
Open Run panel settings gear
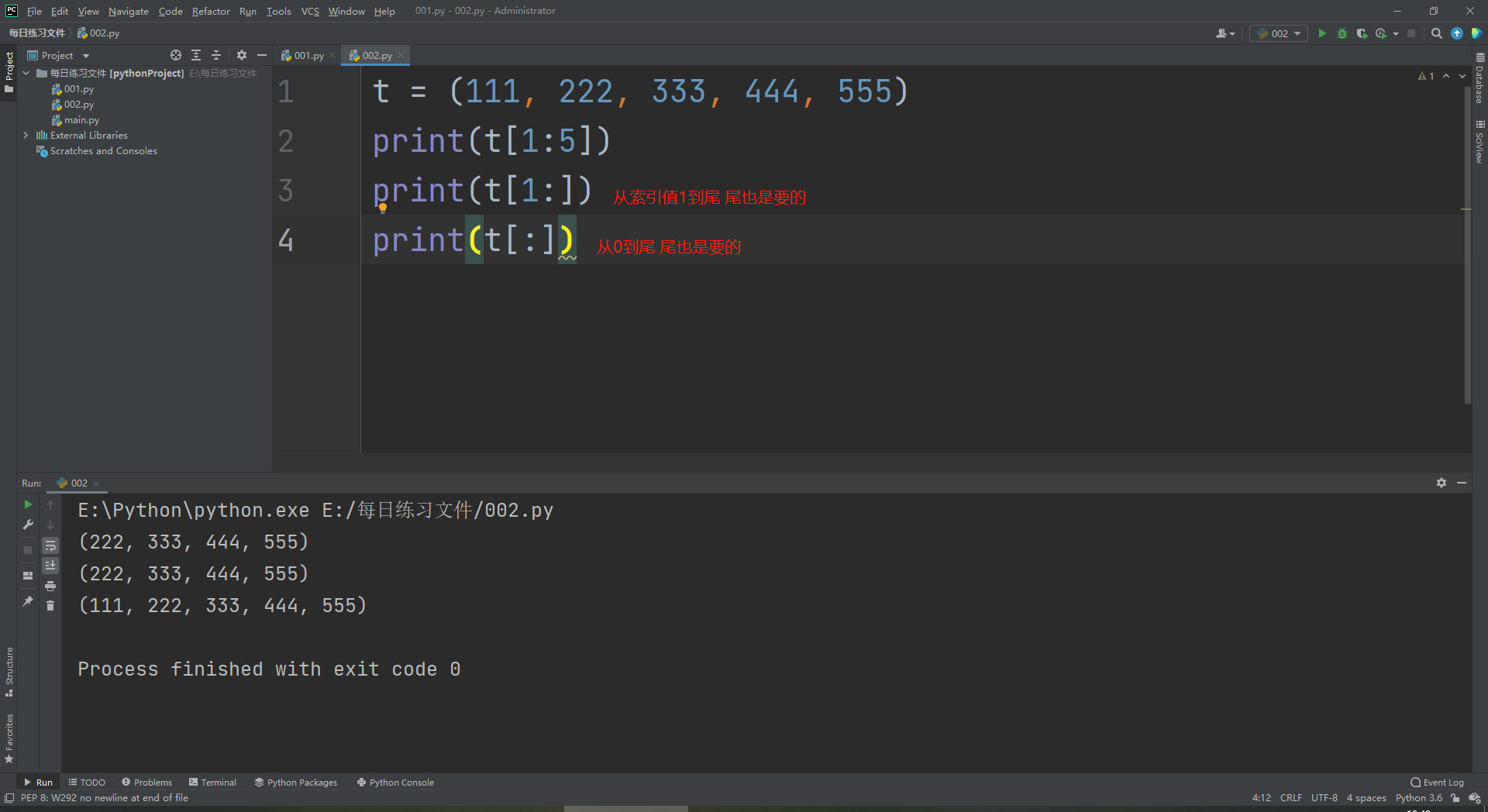(1441, 483)
